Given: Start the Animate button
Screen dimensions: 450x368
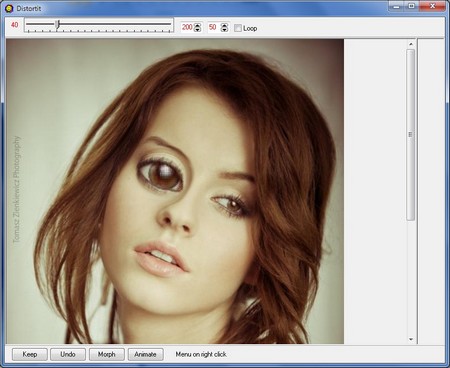Looking at the screenshot, I should [x=145, y=354].
